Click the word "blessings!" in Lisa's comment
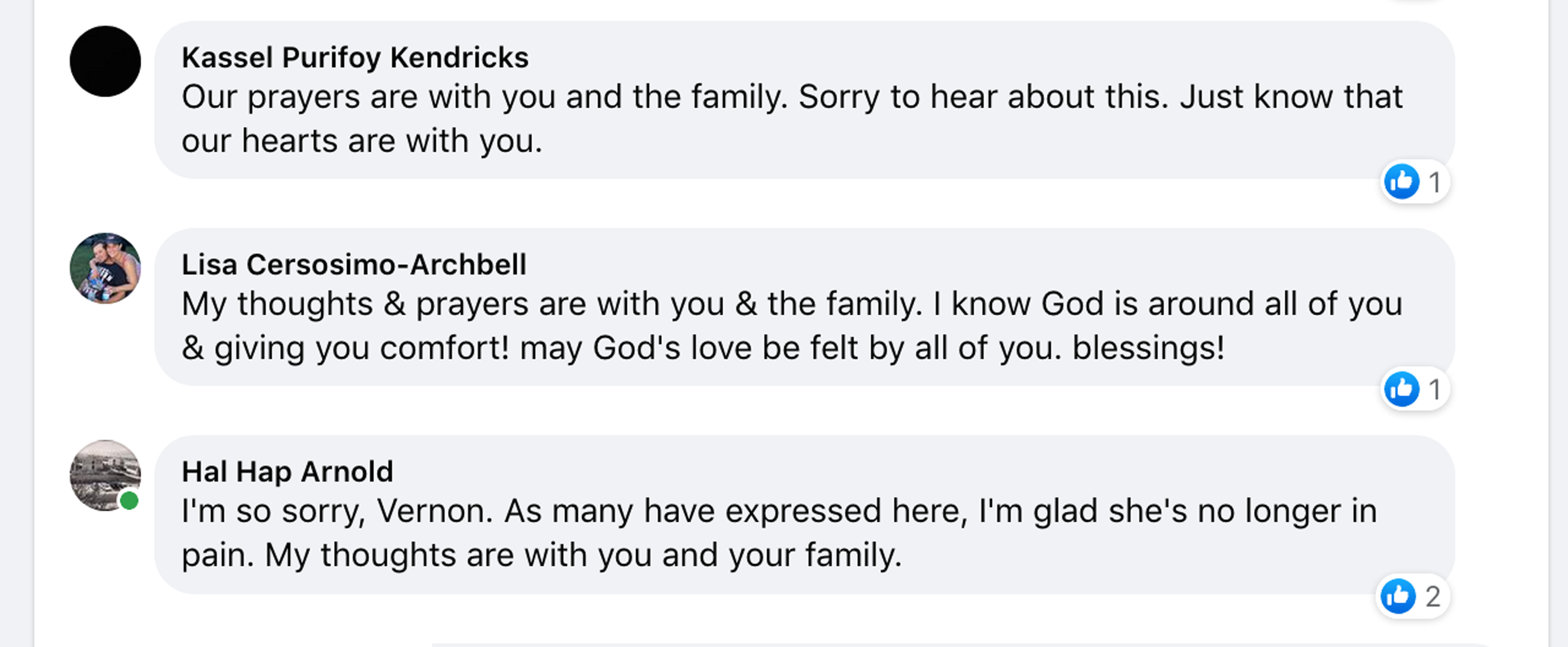 pyautogui.click(x=1148, y=348)
